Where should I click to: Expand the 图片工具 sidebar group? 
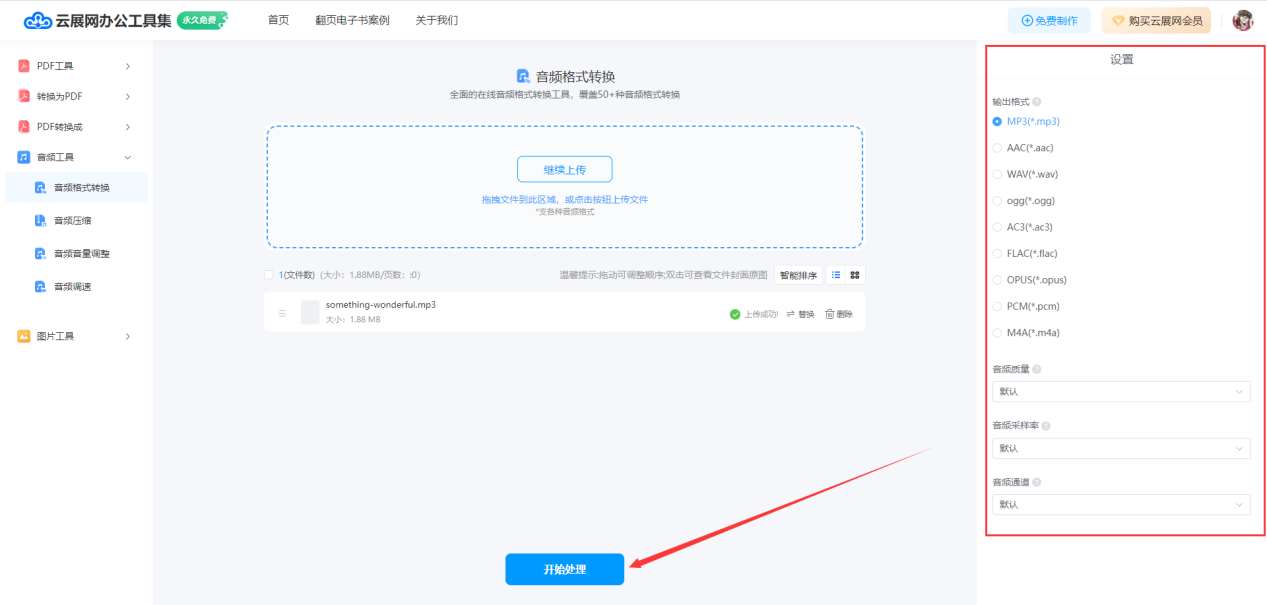point(128,336)
